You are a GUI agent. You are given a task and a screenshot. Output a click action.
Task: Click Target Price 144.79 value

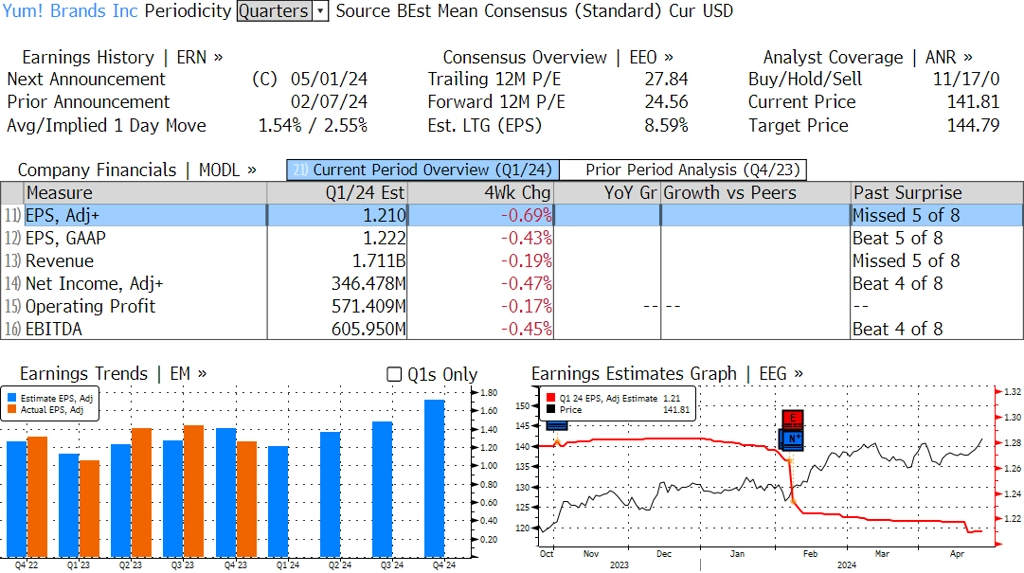coord(973,125)
